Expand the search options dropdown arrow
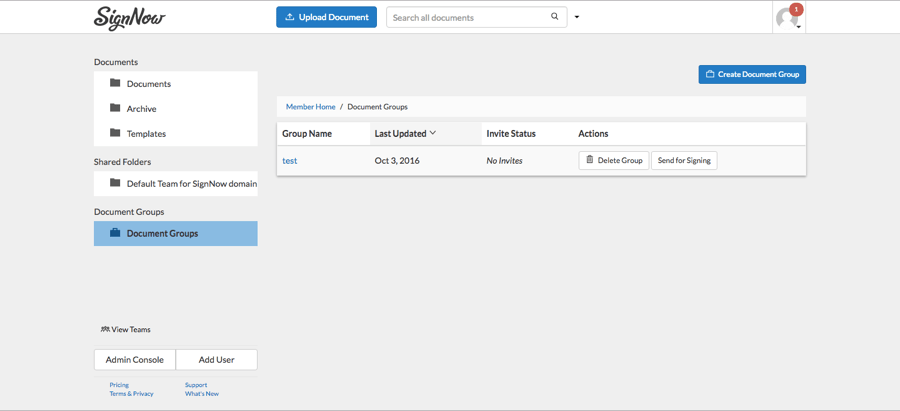The height and width of the screenshot is (411, 900). tap(577, 17)
